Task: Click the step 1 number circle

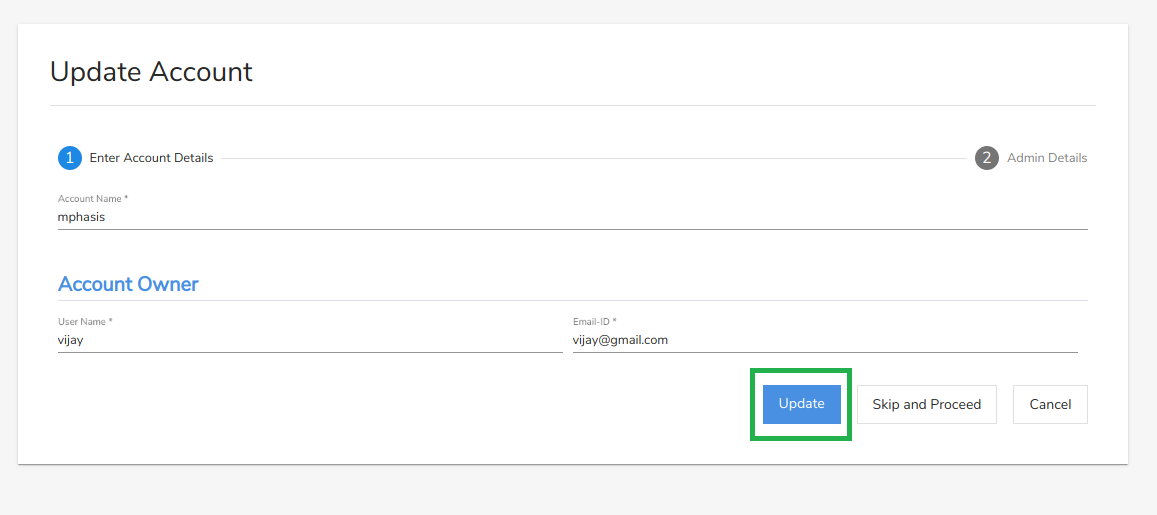Action: tap(70, 158)
